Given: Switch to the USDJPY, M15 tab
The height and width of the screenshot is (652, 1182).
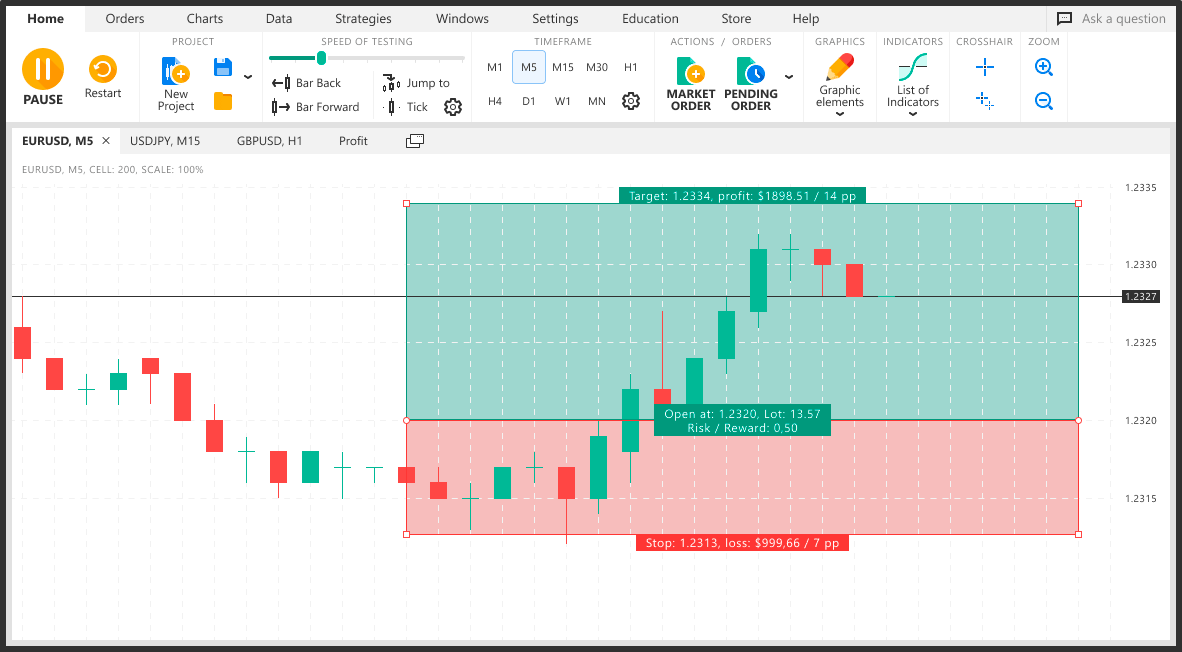Looking at the screenshot, I should (x=165, y=141).
